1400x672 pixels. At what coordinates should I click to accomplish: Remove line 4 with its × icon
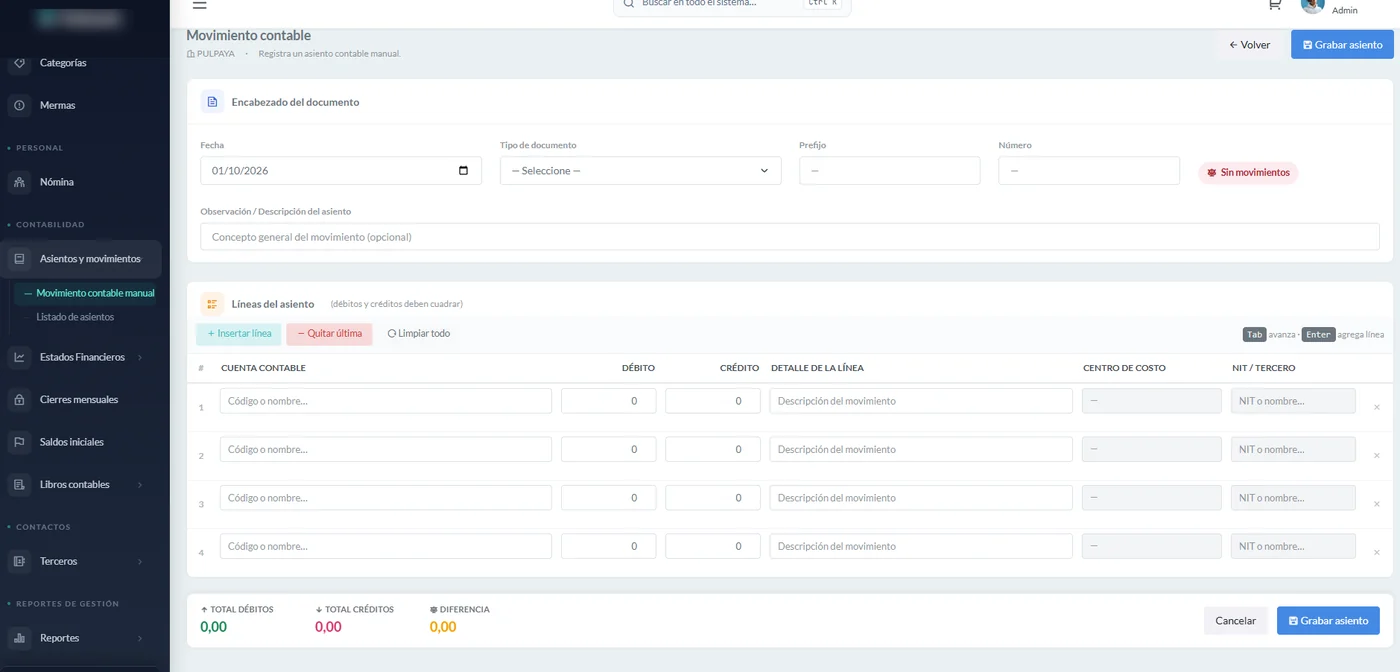[1377, 552]
